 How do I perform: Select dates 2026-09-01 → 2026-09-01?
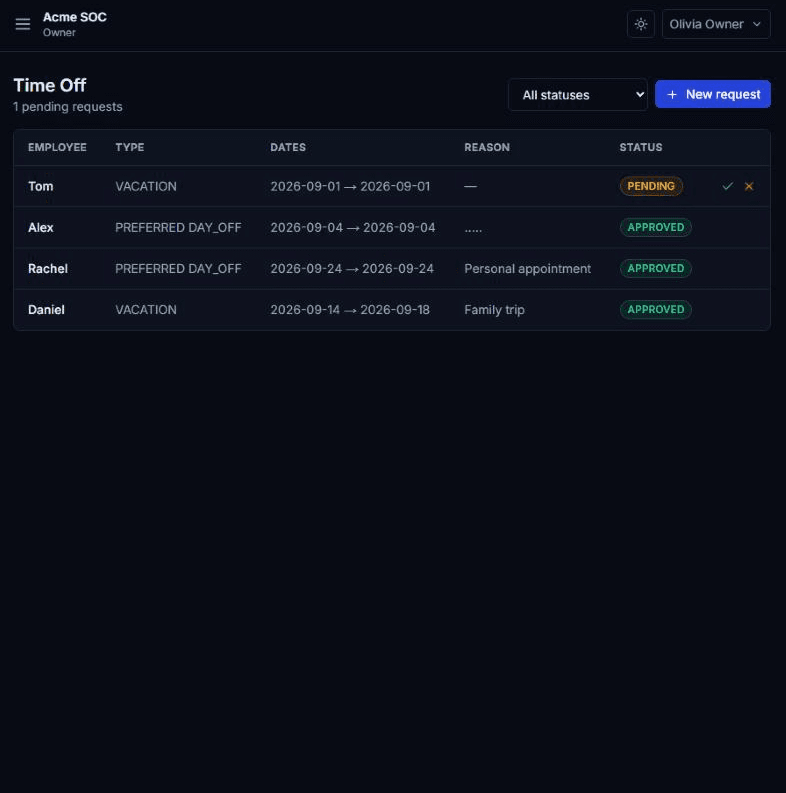(350, 186)
